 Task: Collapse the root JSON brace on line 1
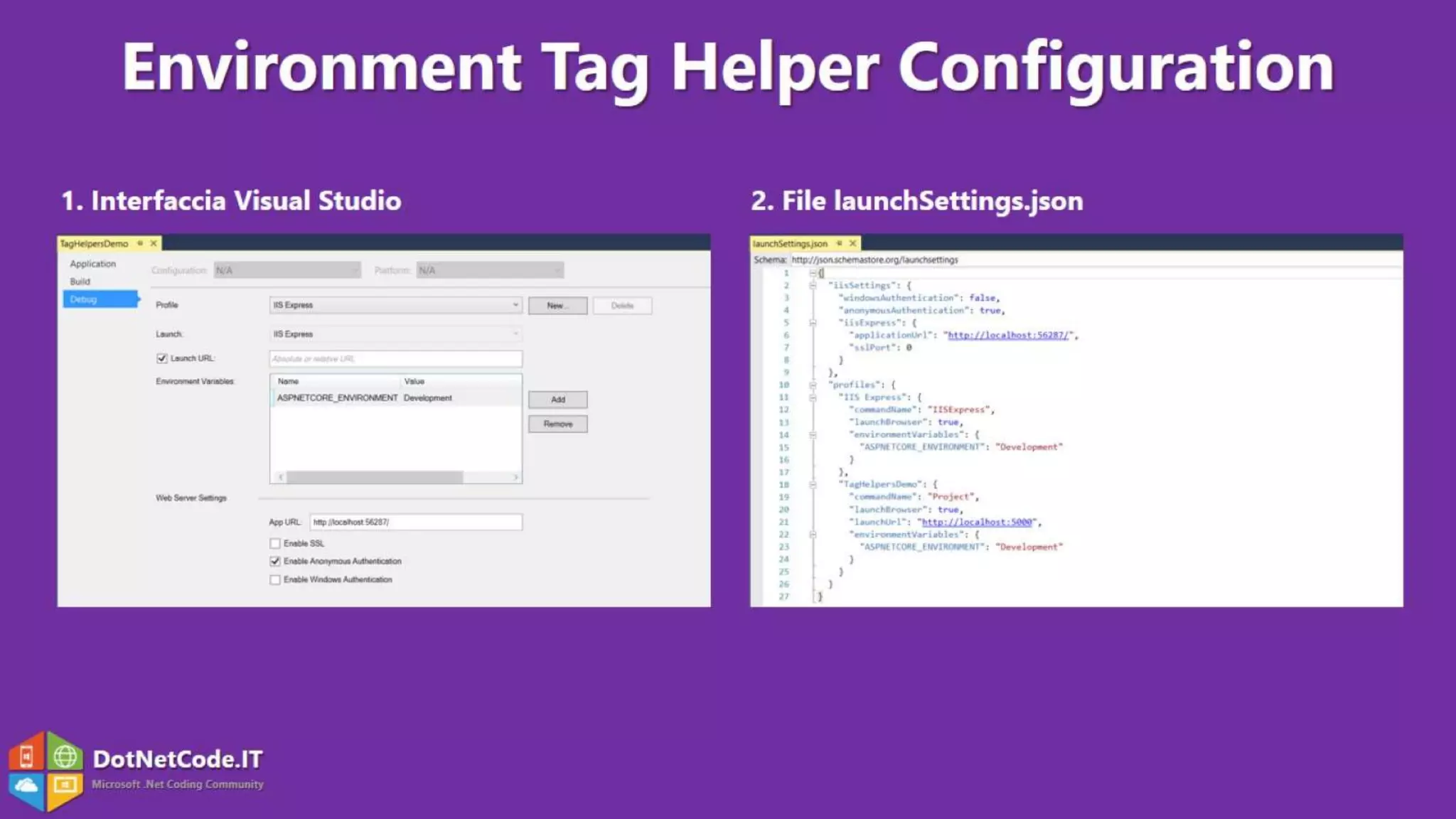tap(813, 273)
